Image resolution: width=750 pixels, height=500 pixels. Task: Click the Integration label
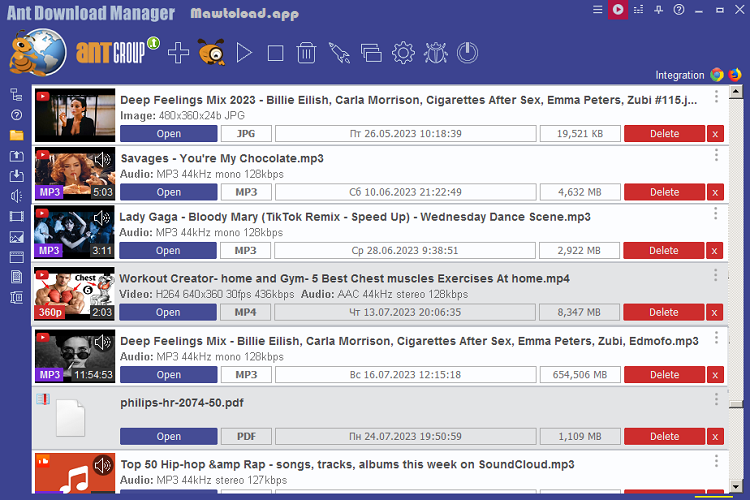click(680, 75)
